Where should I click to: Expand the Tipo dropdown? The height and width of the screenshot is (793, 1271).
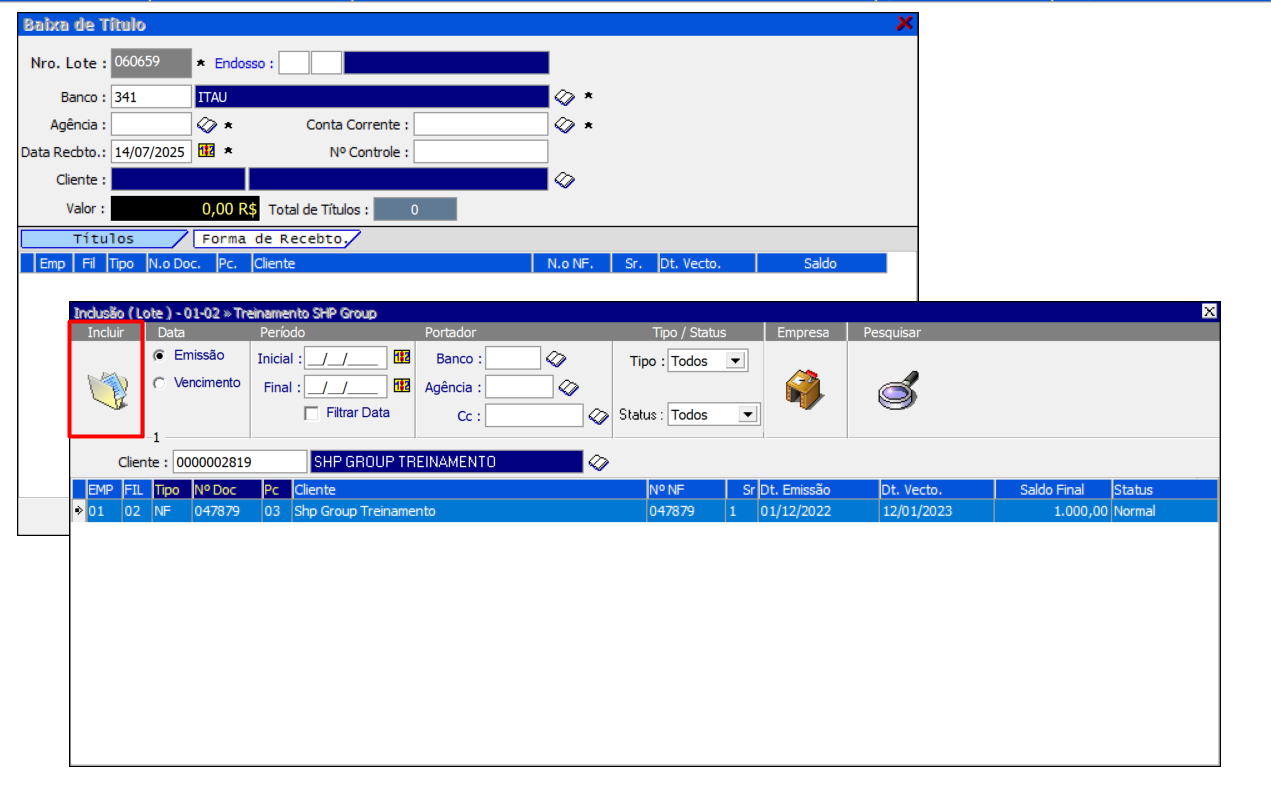[x=736, y=361]
